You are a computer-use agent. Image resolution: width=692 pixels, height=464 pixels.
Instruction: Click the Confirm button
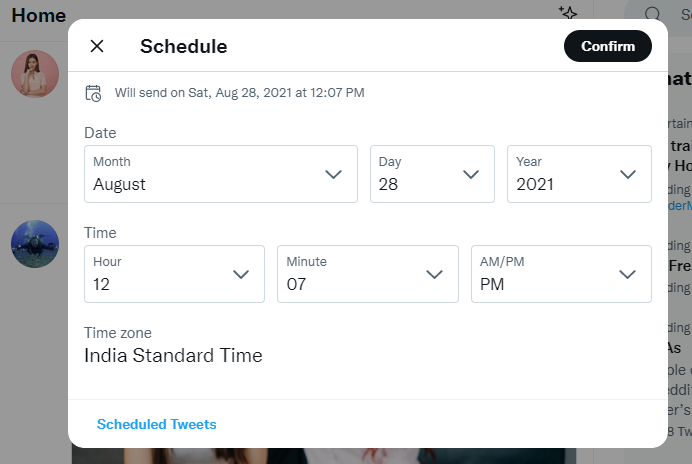[608, 46]
